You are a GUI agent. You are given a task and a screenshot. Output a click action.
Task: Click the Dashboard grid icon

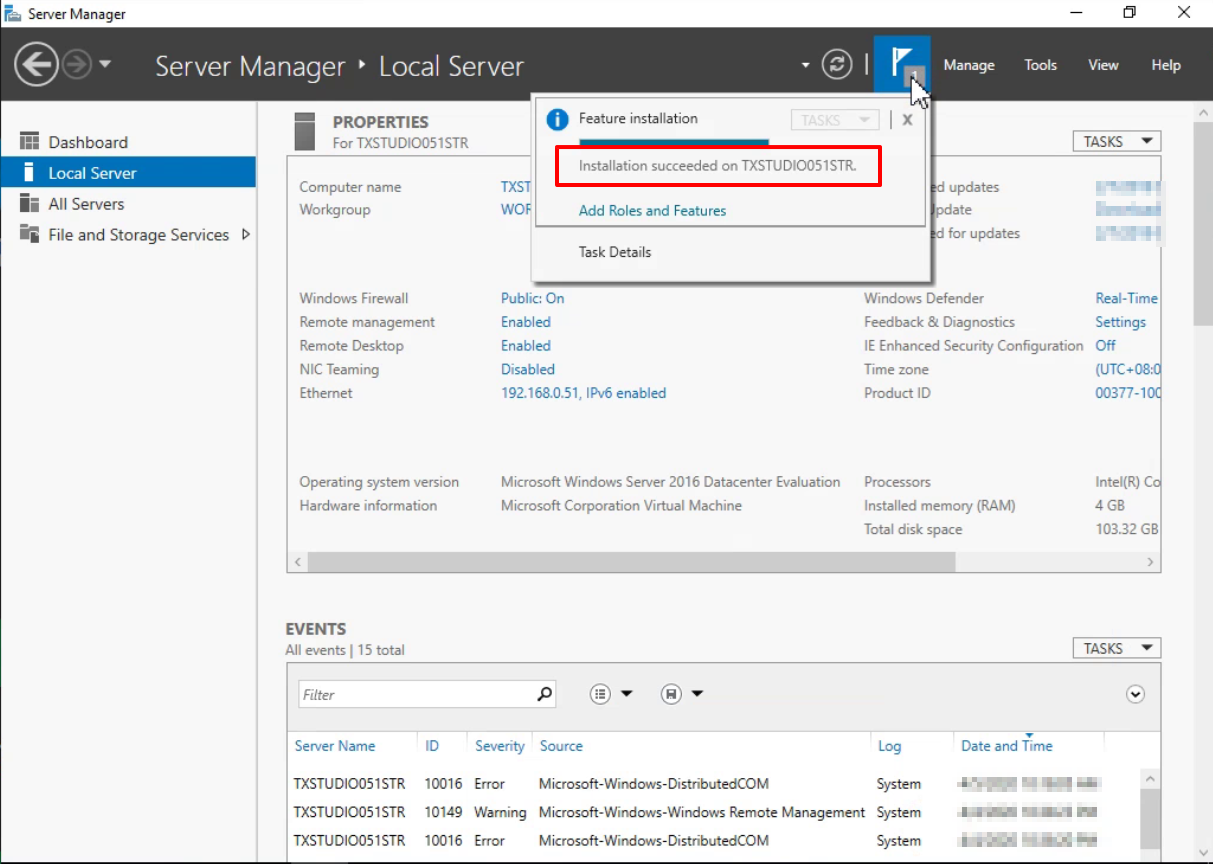(x=30, y=142)
